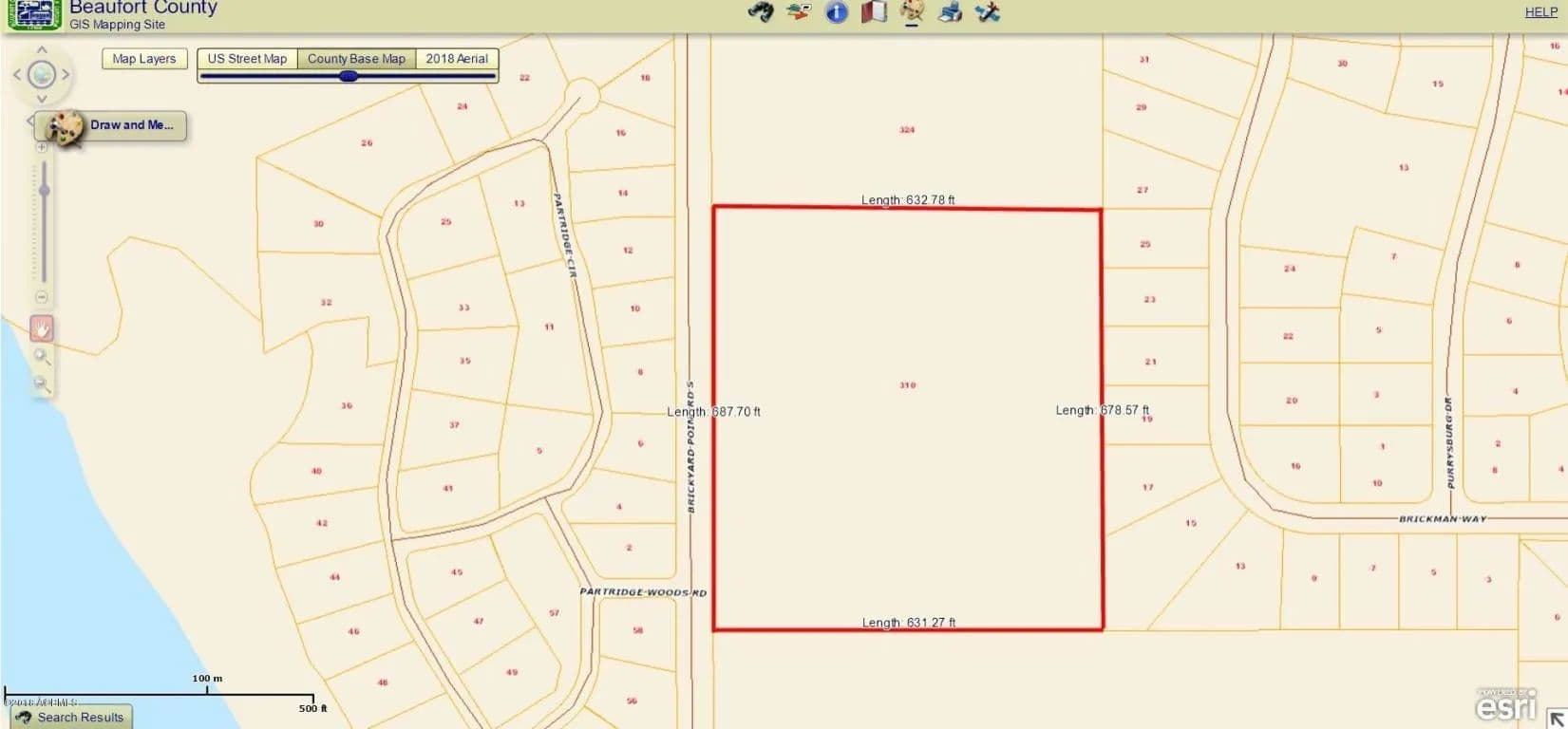Expand the Search Results panel
The width and height of the screenshot is (1568, 729).
70,717
